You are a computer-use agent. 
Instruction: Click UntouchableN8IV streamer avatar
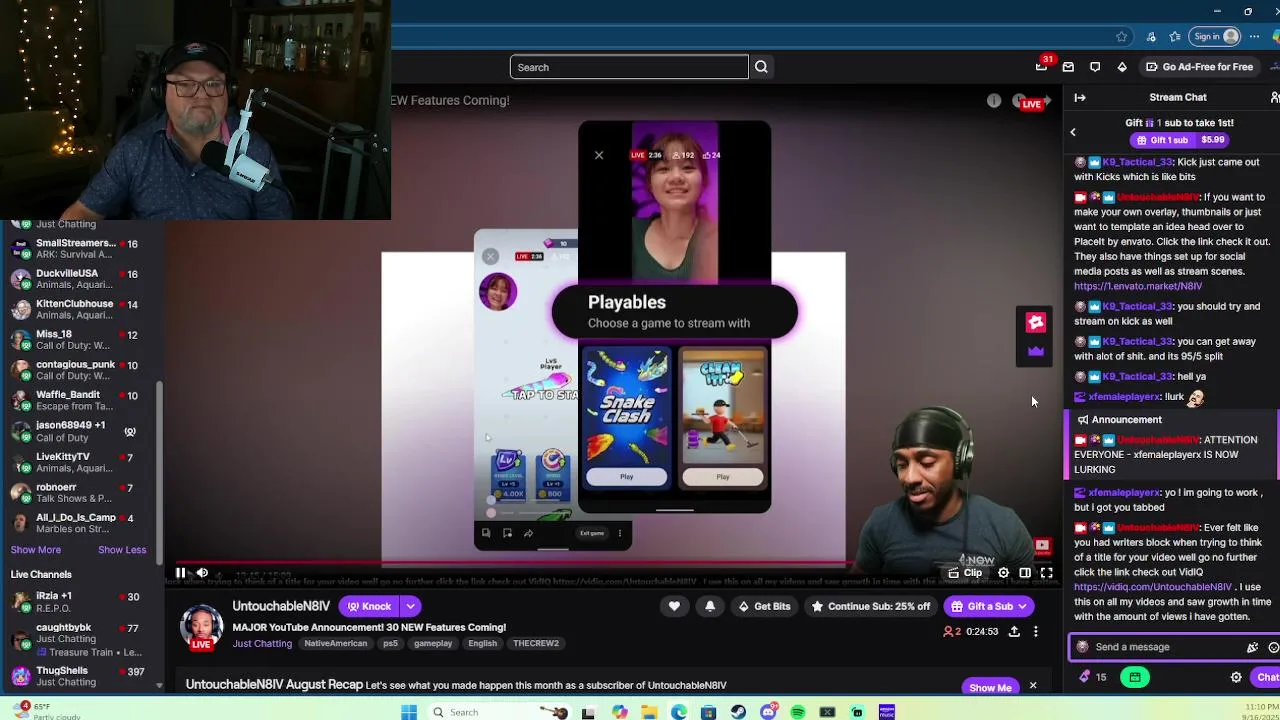(x=201, y=625)
